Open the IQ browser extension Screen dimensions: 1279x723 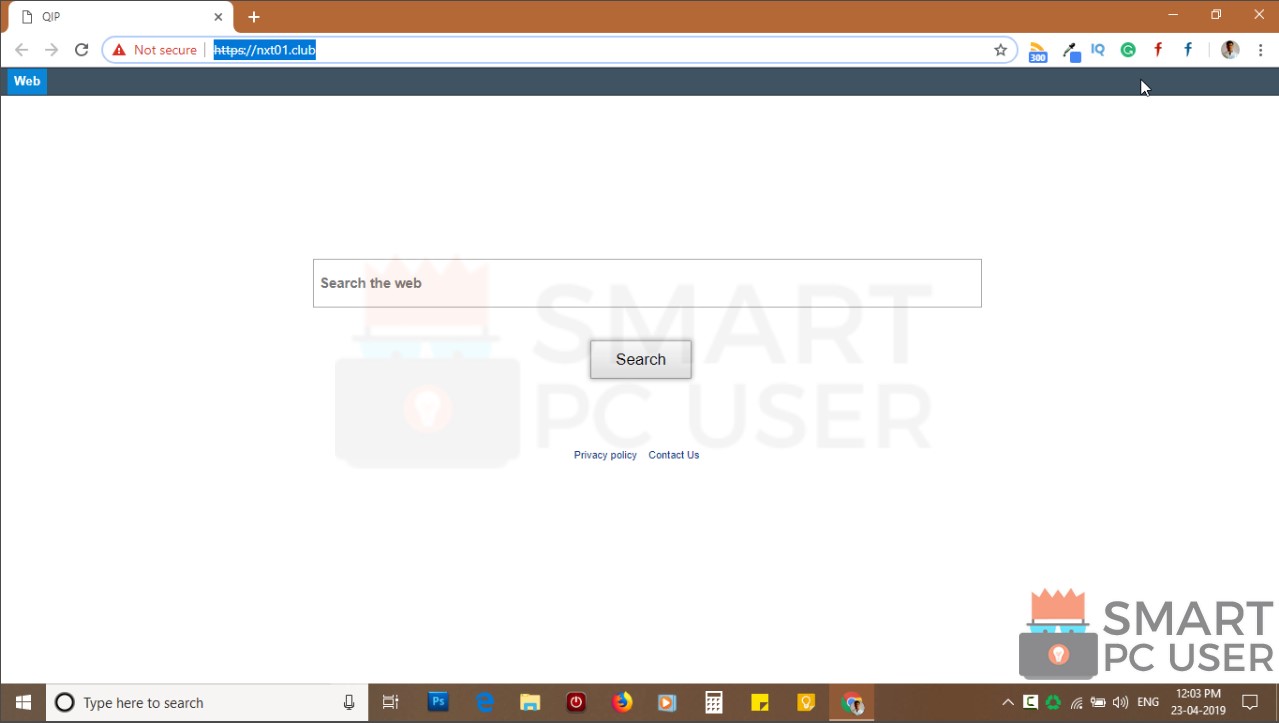coord(1098,49)
